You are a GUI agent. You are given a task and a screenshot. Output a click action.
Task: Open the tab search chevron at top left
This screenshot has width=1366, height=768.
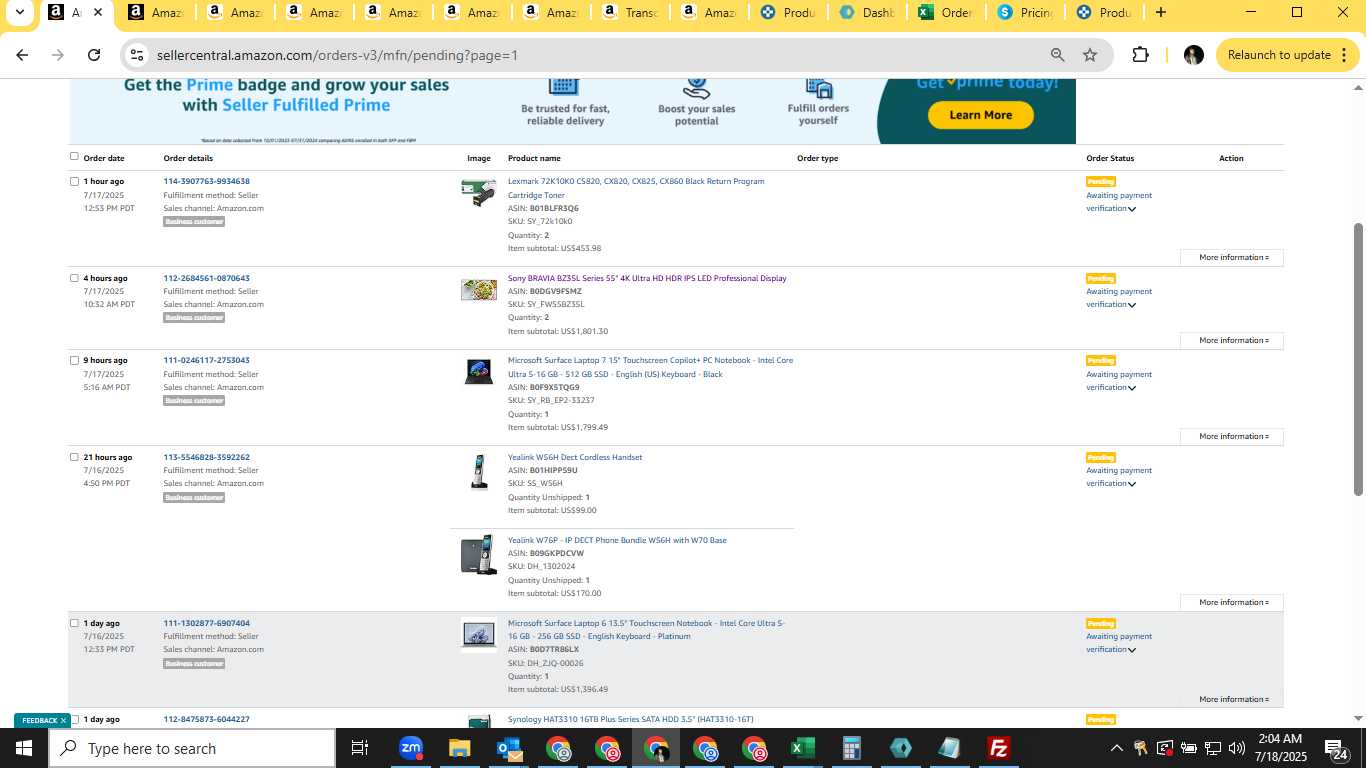[x=19, y=13]
